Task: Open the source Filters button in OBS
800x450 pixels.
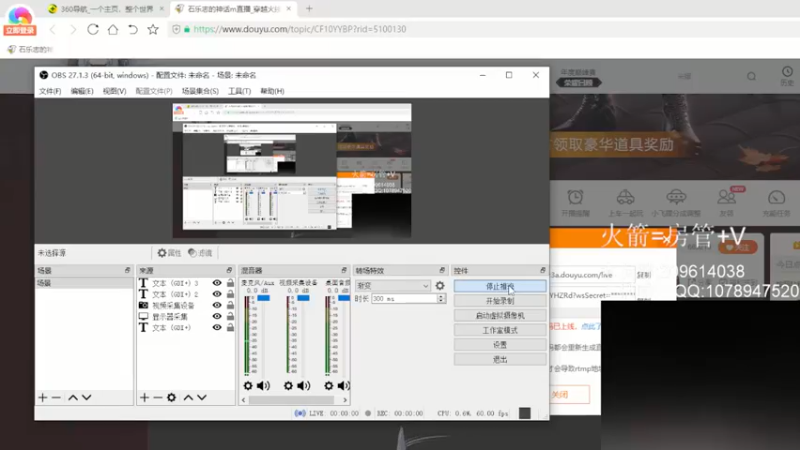Action: [200, 253]
